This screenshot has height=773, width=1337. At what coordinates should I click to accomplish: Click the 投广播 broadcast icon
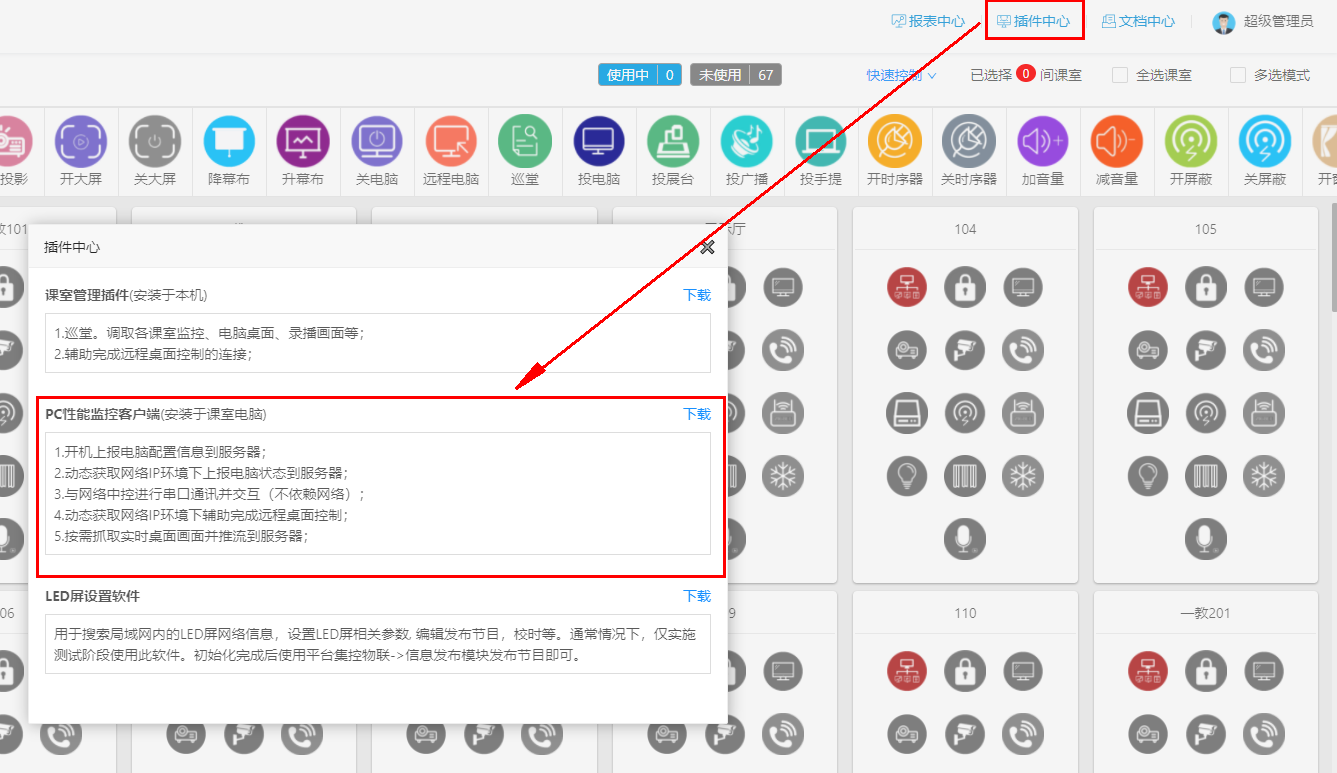pos(747,141)
